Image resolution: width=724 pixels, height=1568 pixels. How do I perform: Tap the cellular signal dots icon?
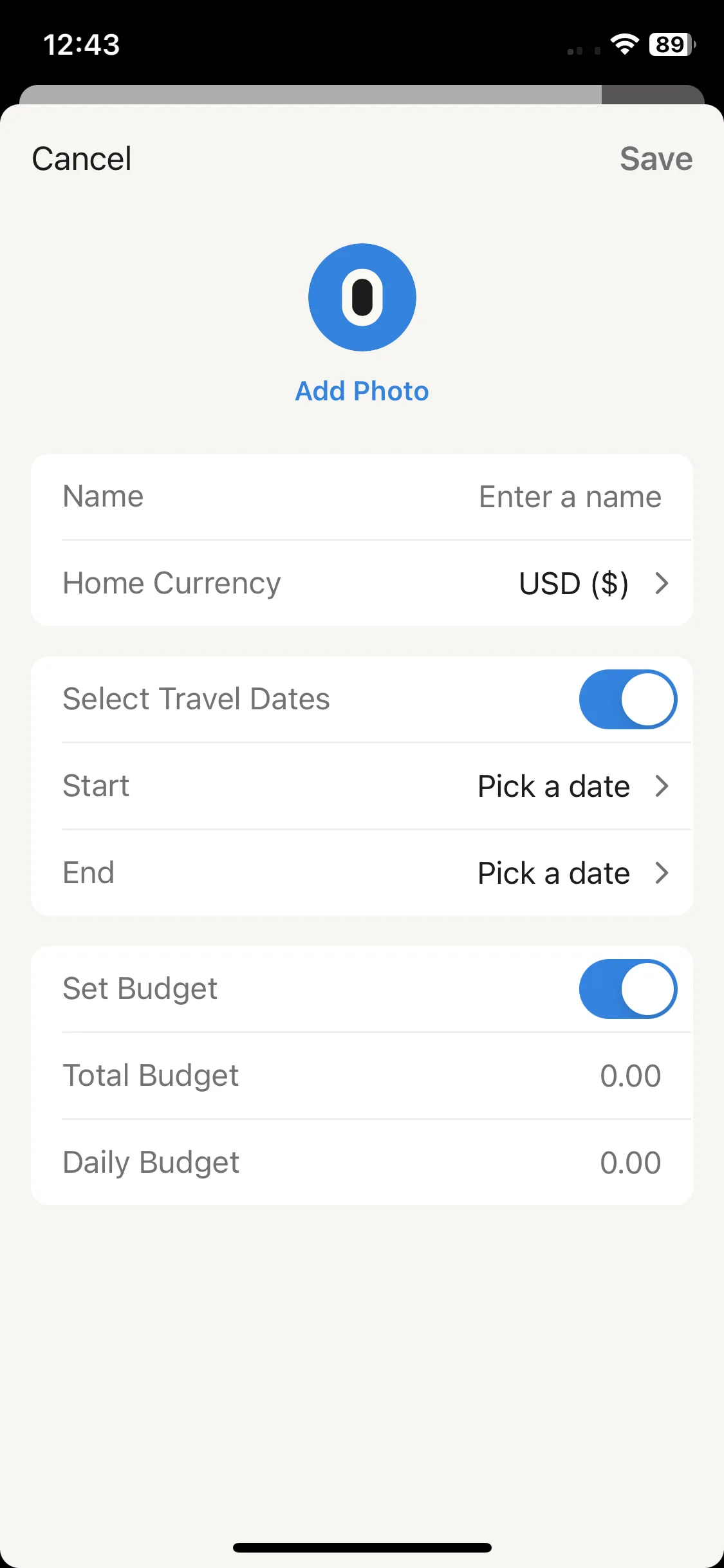(584, 50)
